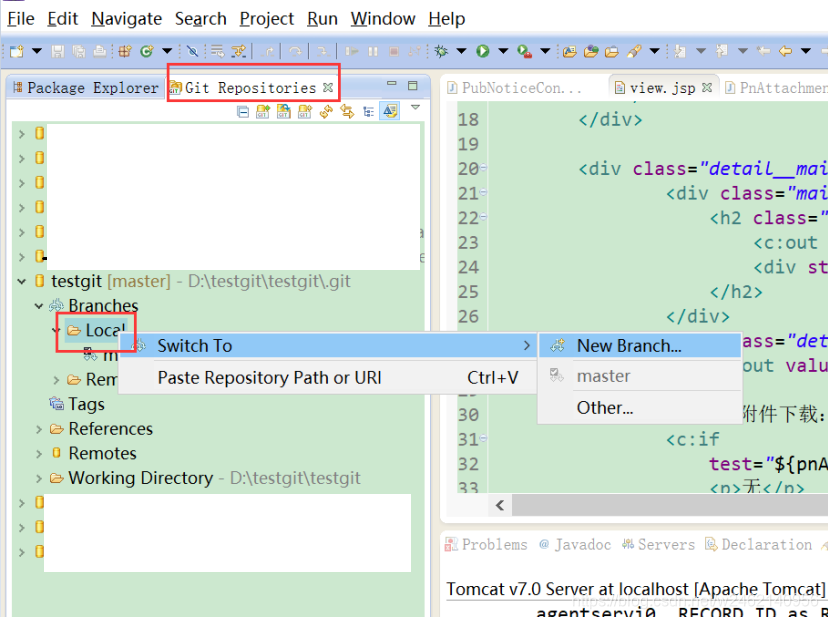Click the Run with red toolbox icon
The image size is (828, 619).
pyautogui.click(x=524, y=51)
